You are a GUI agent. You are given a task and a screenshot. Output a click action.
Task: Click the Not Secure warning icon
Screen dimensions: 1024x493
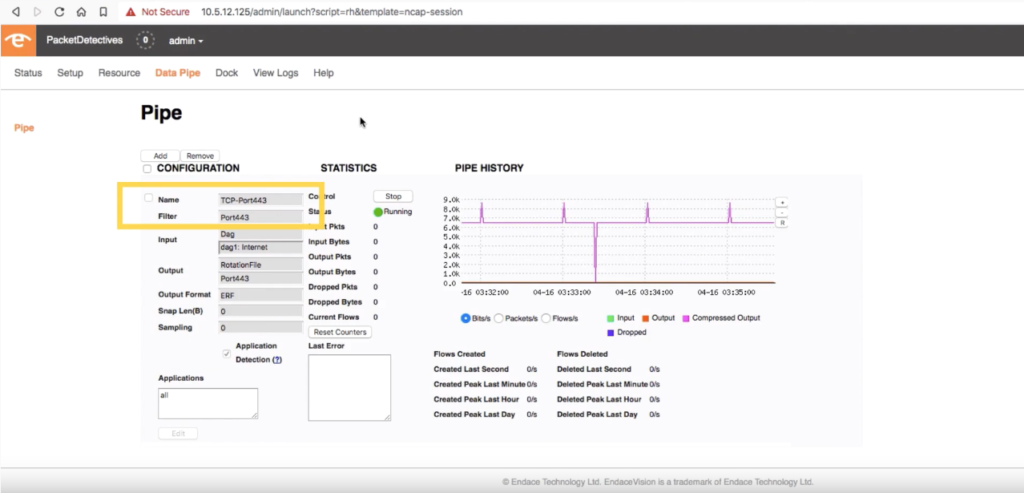click(131, 12)
